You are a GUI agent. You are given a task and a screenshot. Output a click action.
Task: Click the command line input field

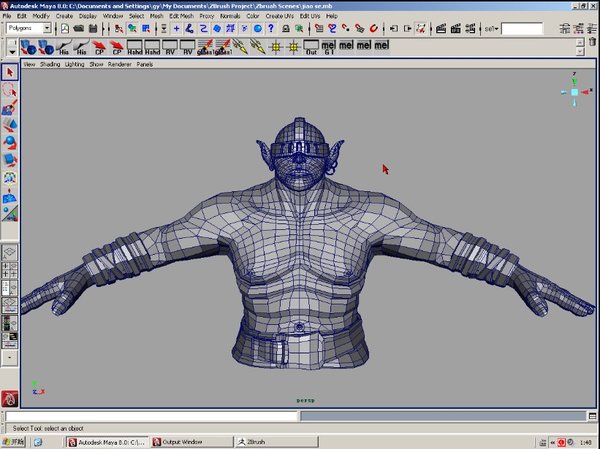(x=150, y=416)
